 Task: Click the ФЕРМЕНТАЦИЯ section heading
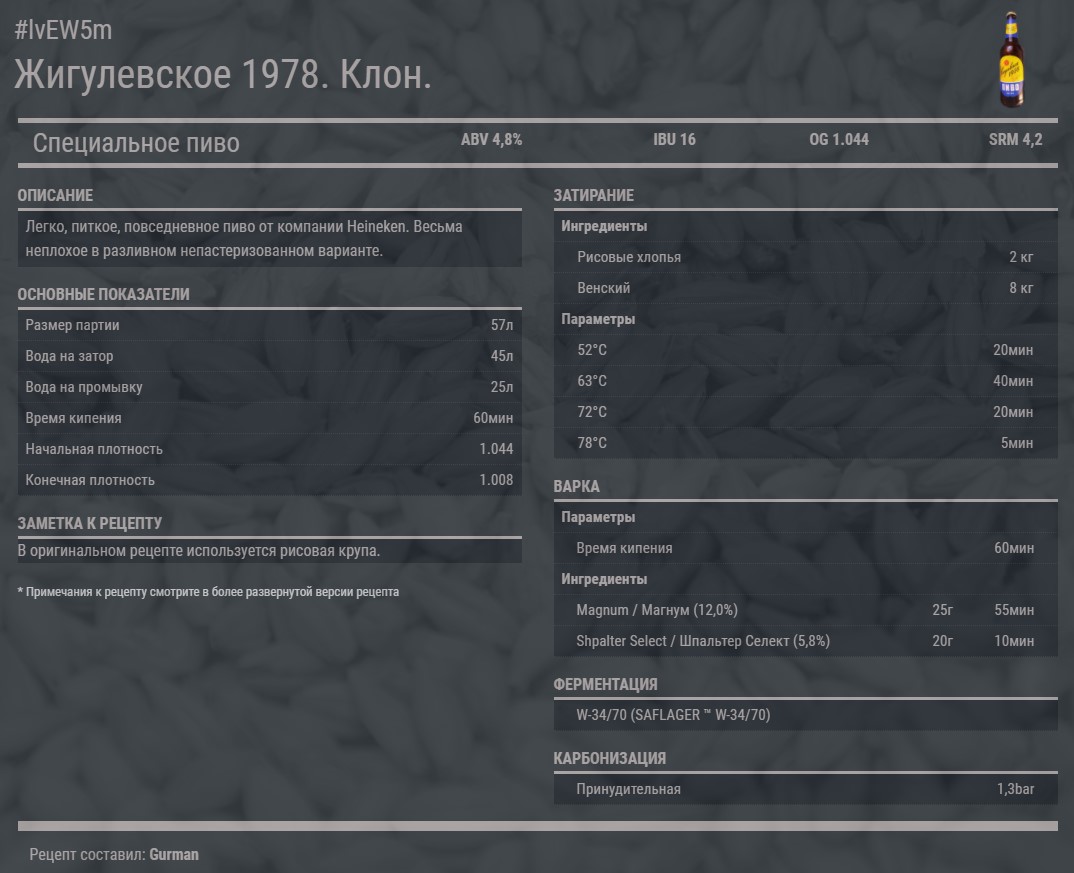(x=605, y=685)
